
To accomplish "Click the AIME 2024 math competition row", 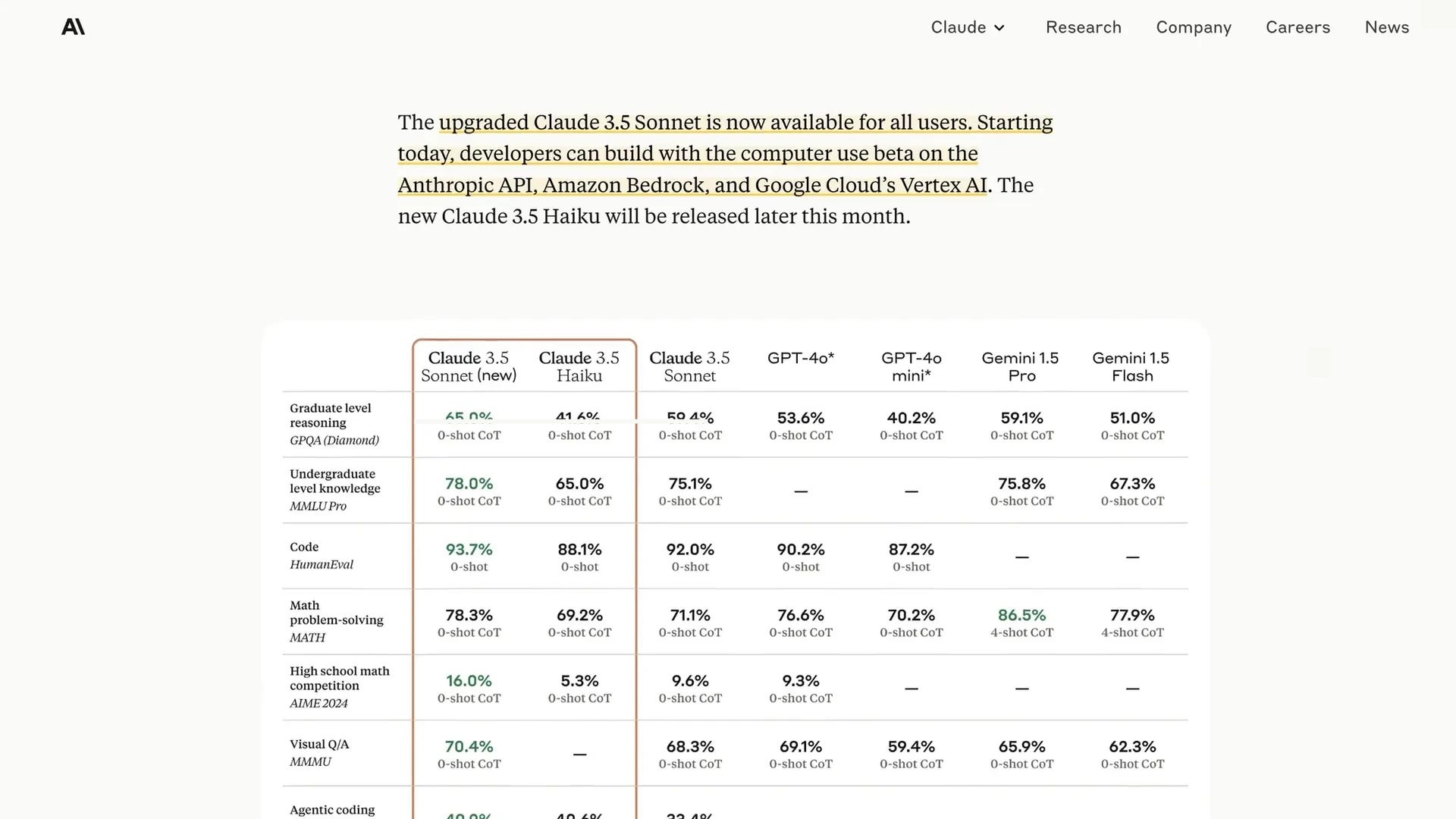I will coord(318,703).
